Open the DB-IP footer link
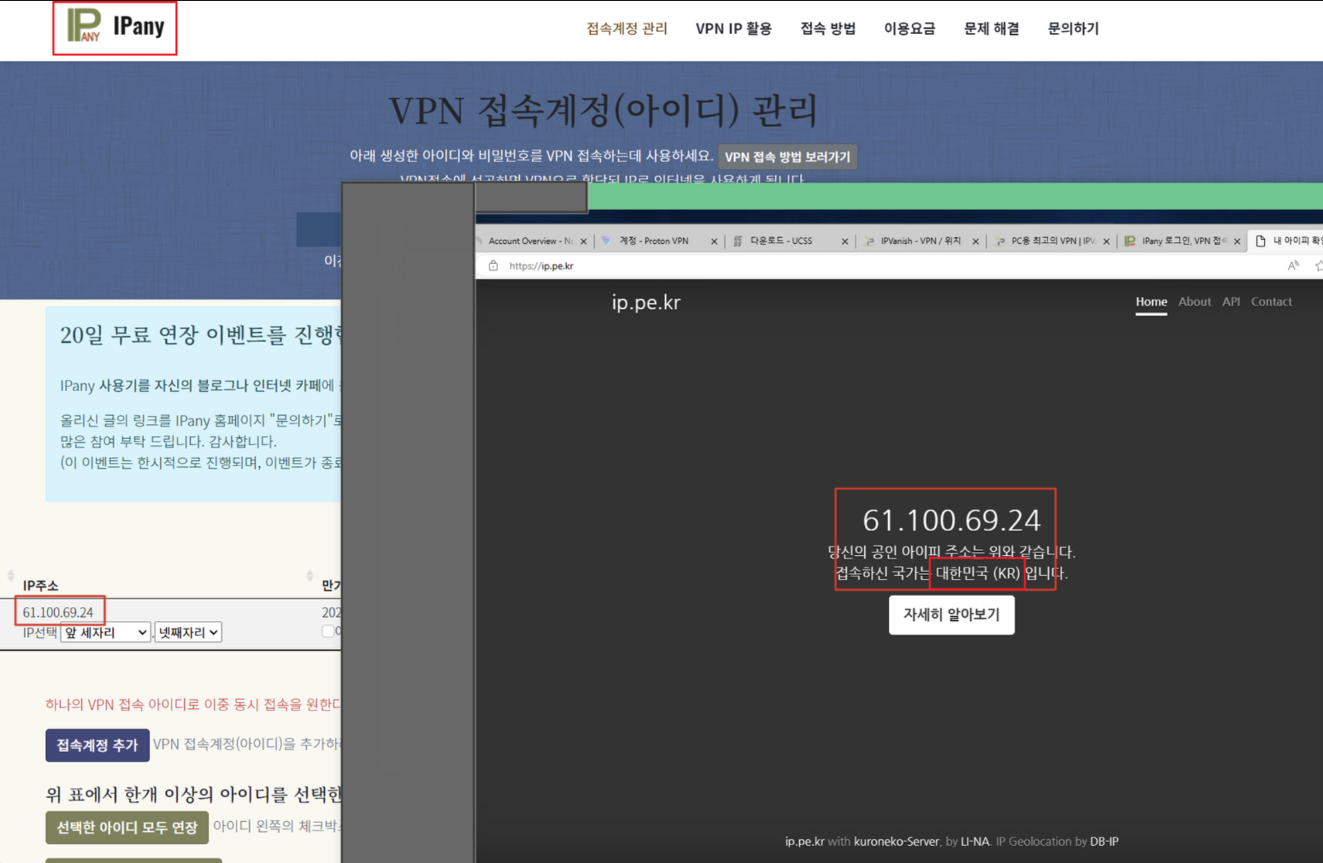This screenshot has width=1323, height=863. pyautogui.click(x=1104, y=842)
